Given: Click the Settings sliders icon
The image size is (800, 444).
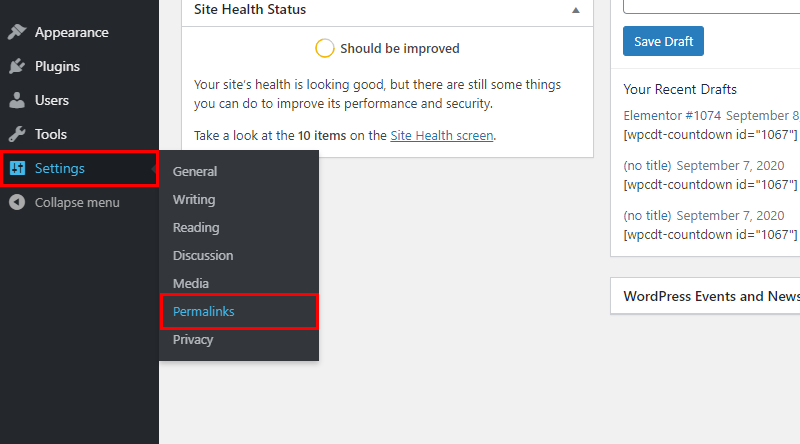Looking at the screenshot, I should [x=17, y=168].
